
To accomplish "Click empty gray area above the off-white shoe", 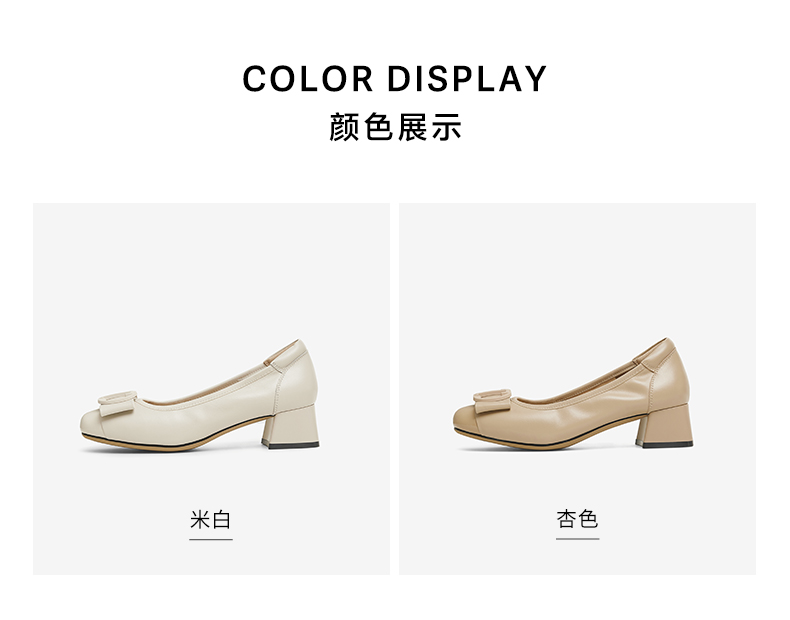I will point(211,267).
